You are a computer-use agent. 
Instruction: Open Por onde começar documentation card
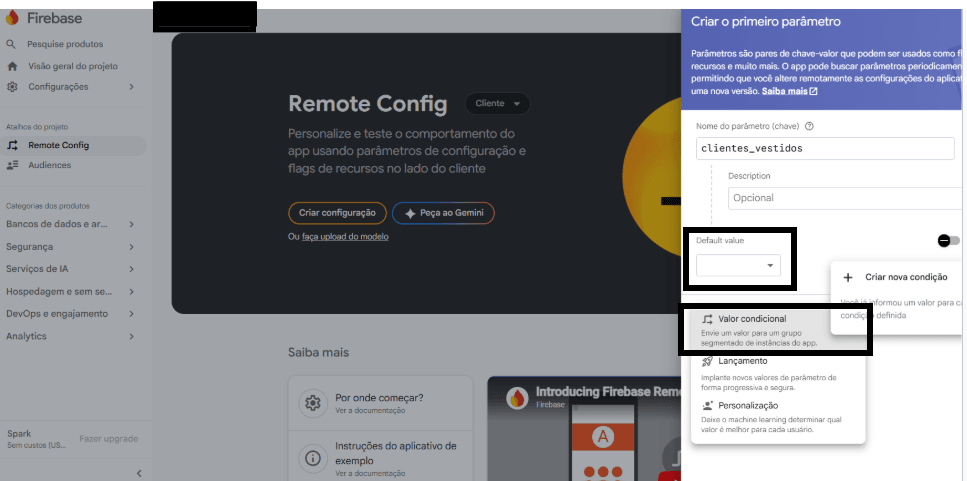click(x=380, y=403)
